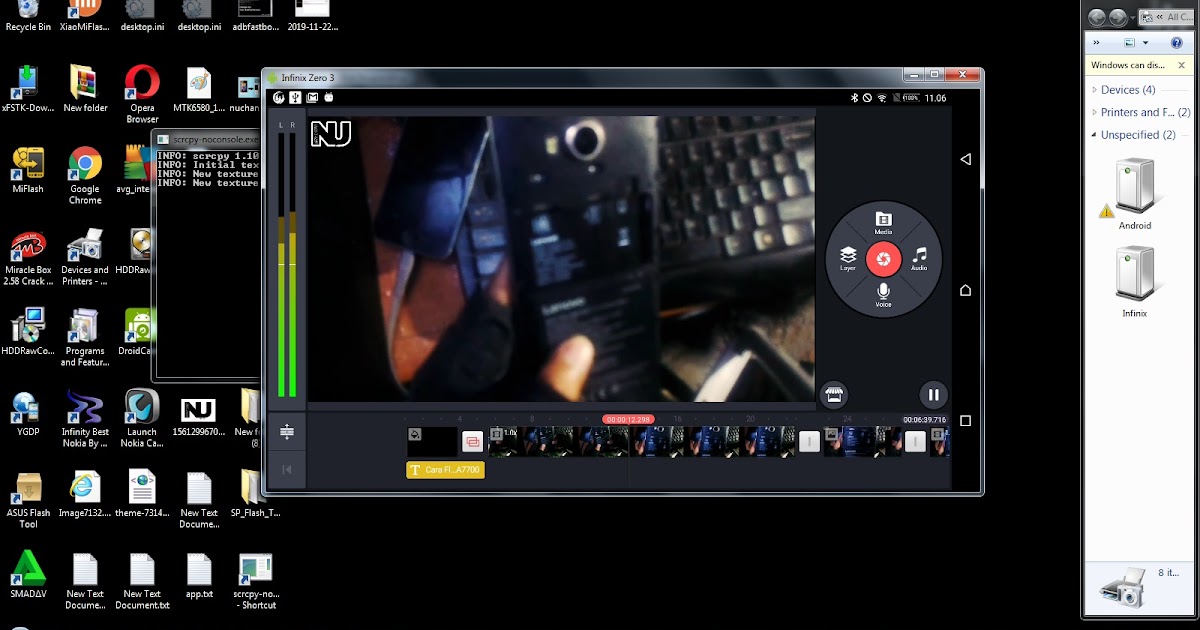The height and width of the screenshot is (630, 1200).
Task: Click the Infinix Zero 3 window title
Action: [x=308, y=78]
